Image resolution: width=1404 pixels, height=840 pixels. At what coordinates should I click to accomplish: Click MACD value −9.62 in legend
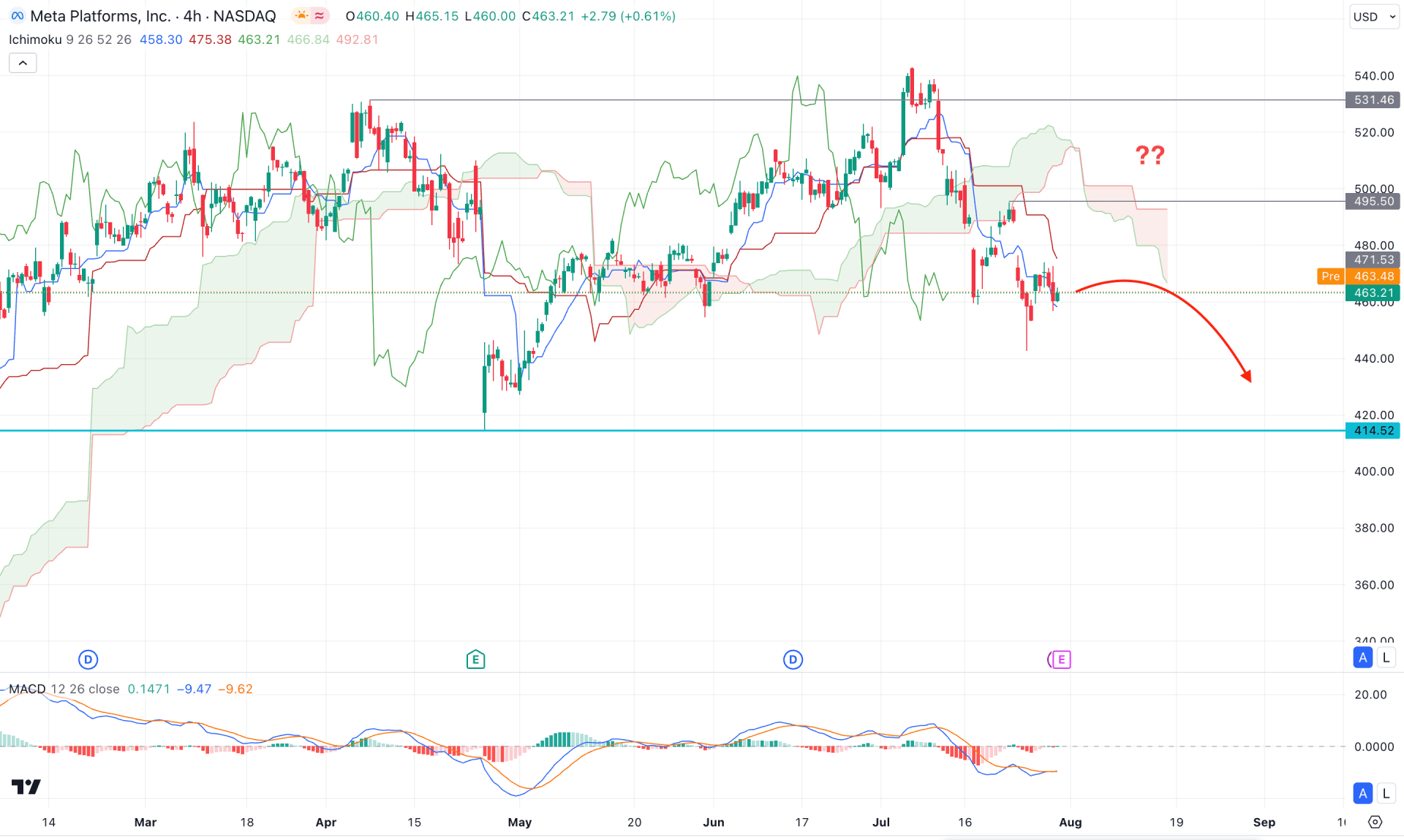(x=235, y=689)
